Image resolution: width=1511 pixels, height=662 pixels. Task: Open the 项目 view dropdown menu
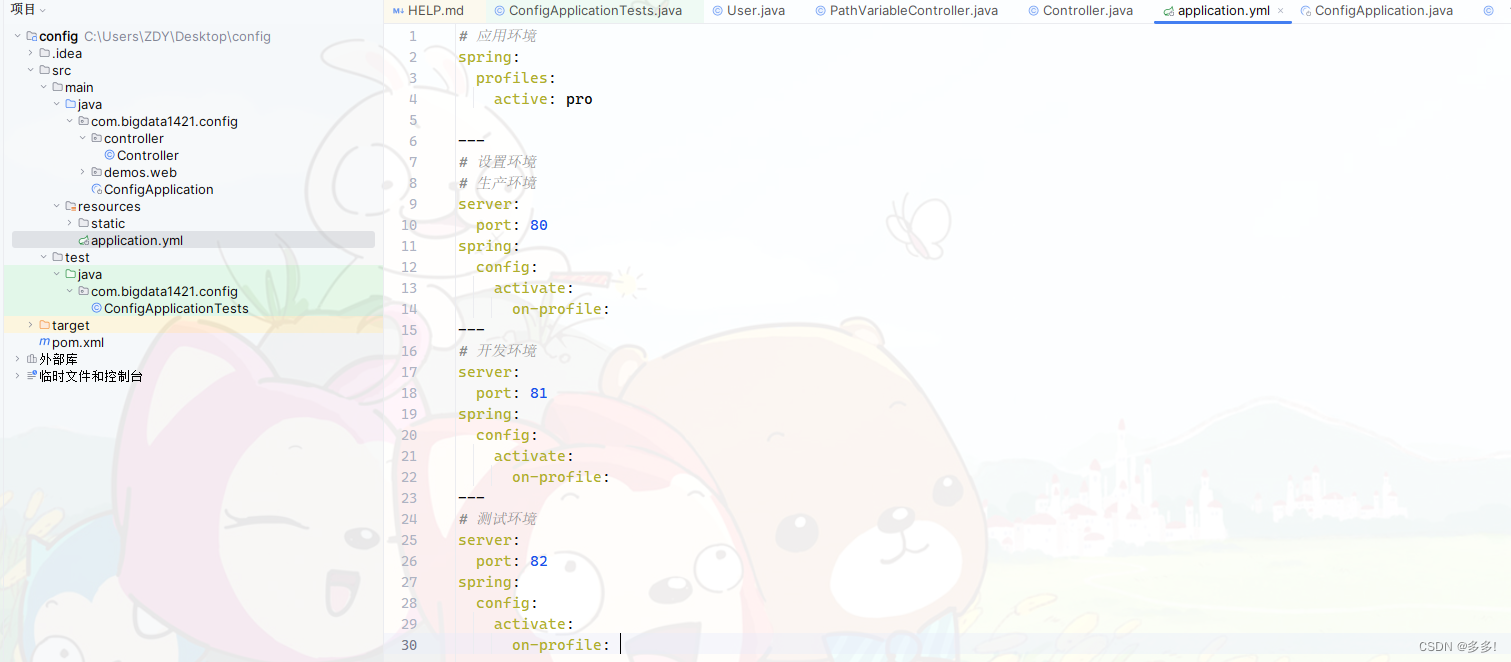pyautogui.click(x=43, y=9)
